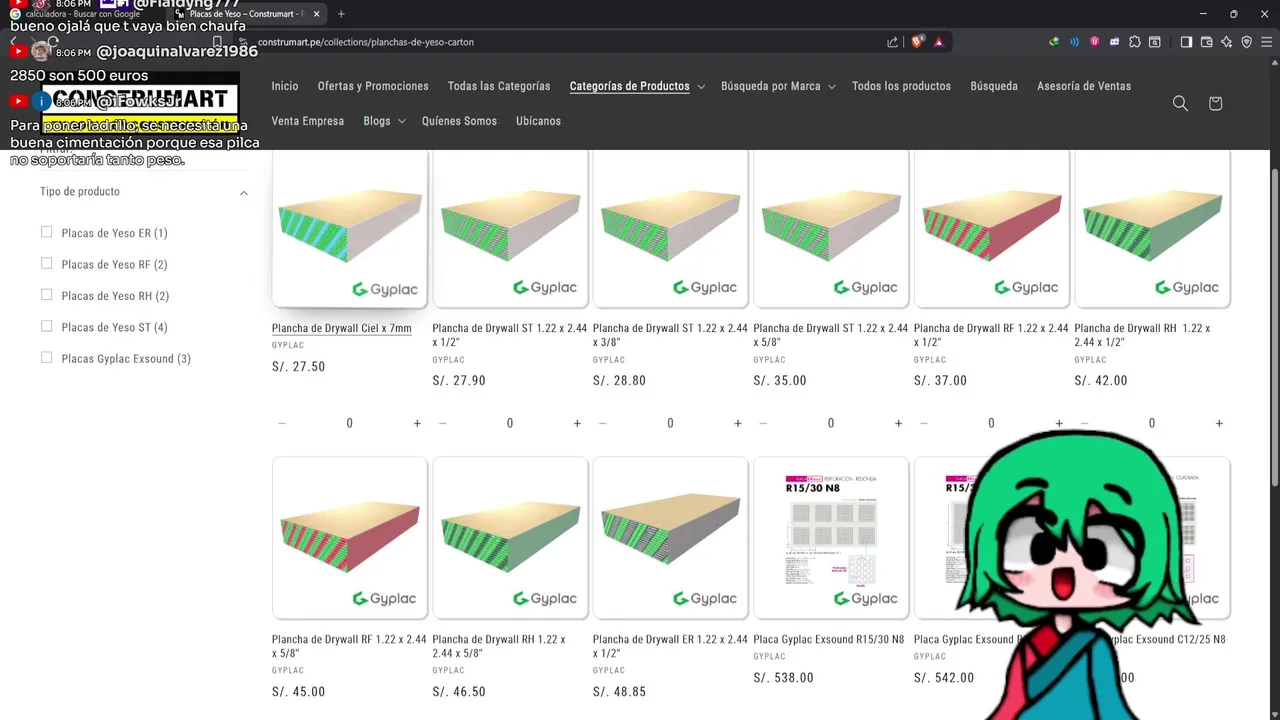This screenshot has height=720, width=1280.
Task: Open Ofertas y Promociones menu item
Action: point(373,86)
